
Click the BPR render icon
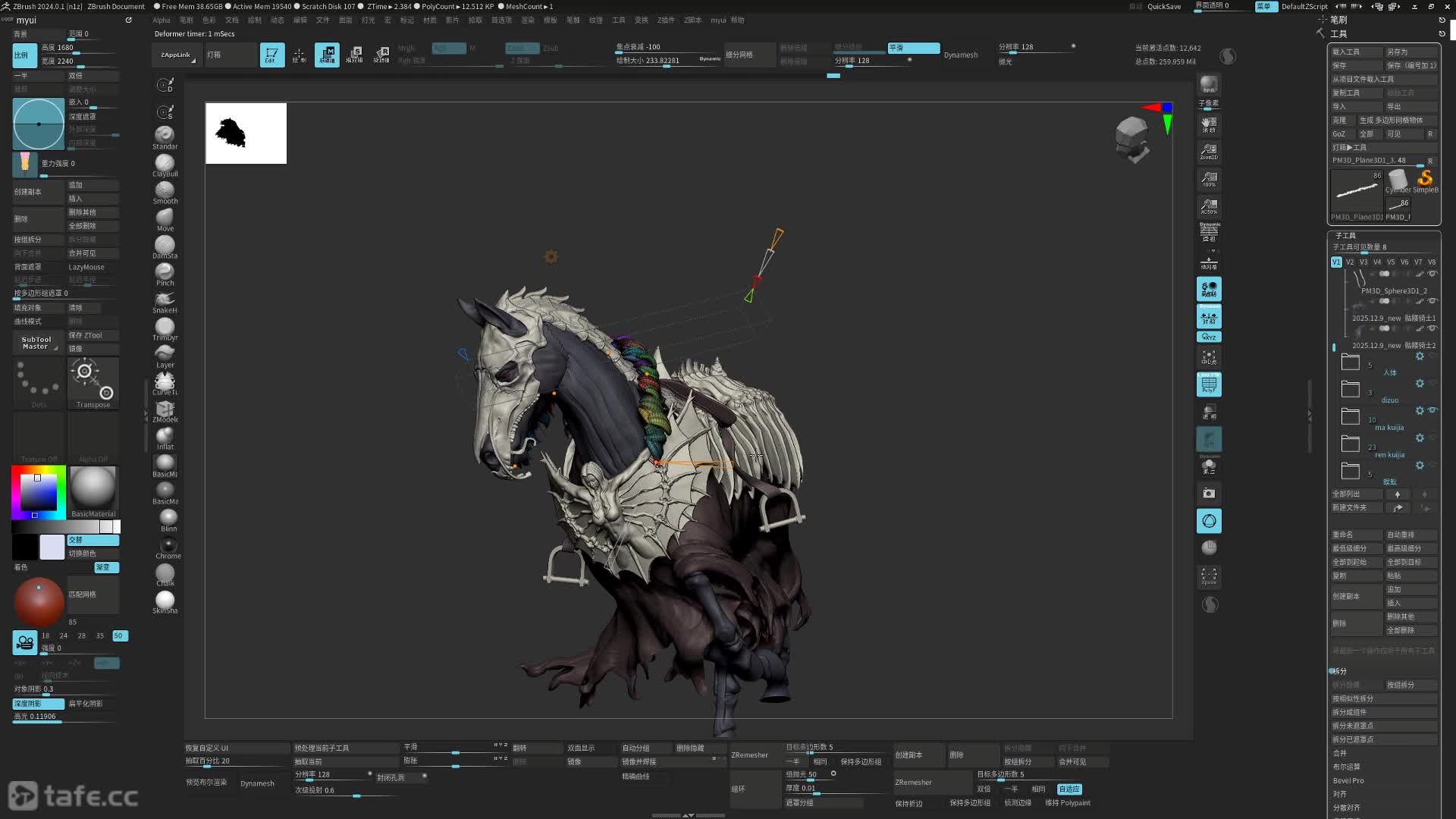pos(1209,84)
